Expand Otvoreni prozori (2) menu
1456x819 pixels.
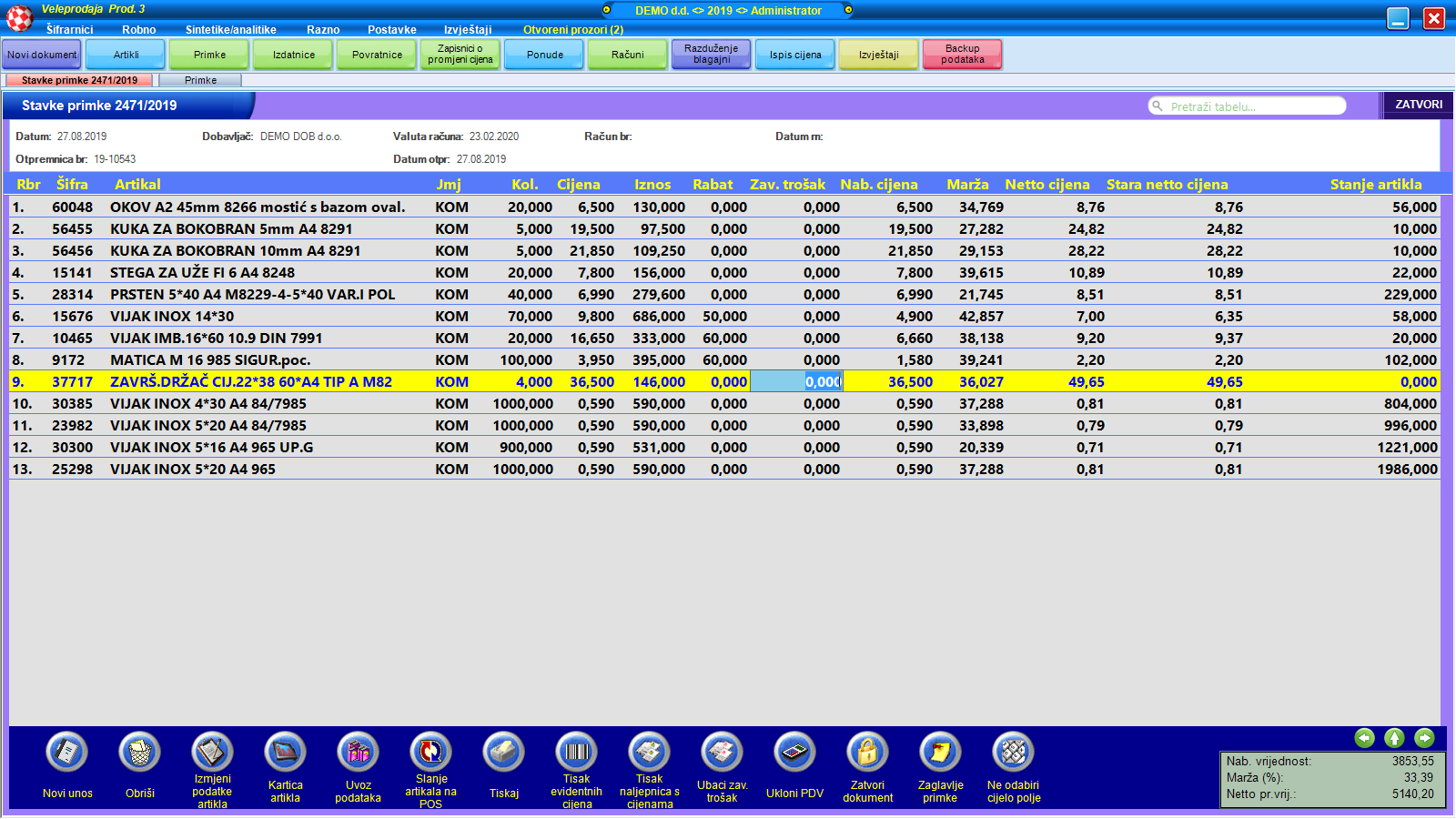pyautogui.click(x=572, y=30)
